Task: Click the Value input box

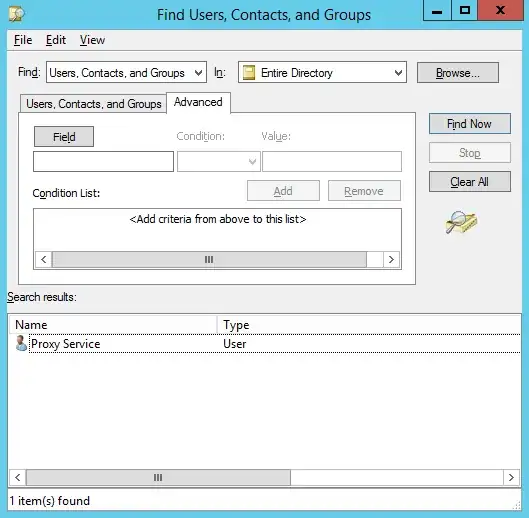Action: 332,162
